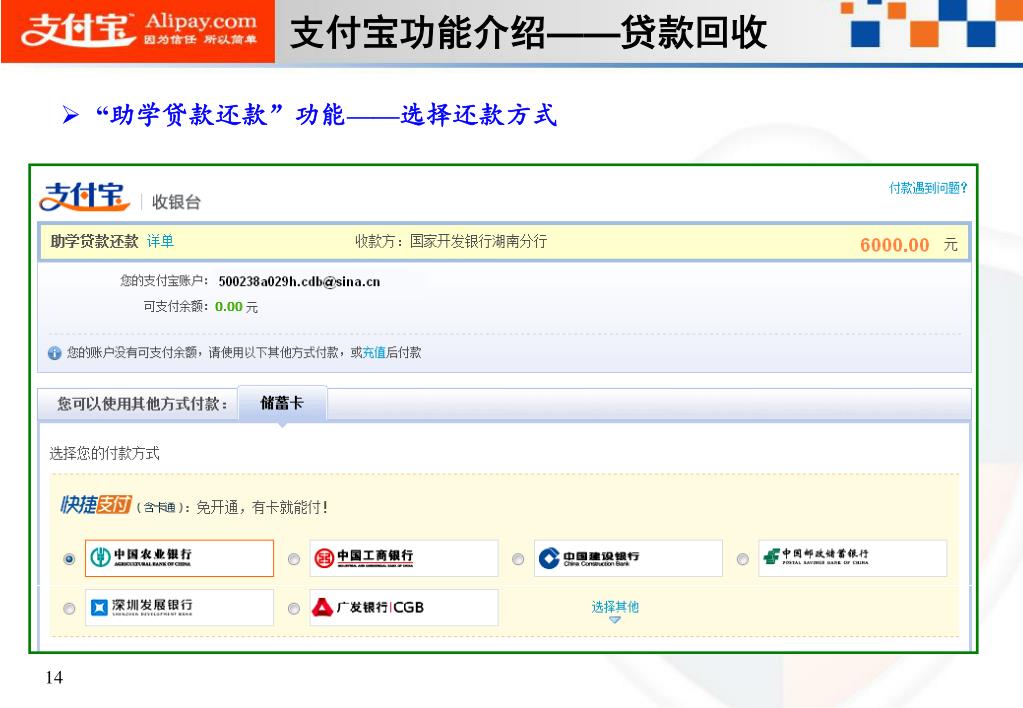Click the 0.00 balance value
Image resolution: width=1023 pixels, height=708 pixels.
click(x=228, y=307)
